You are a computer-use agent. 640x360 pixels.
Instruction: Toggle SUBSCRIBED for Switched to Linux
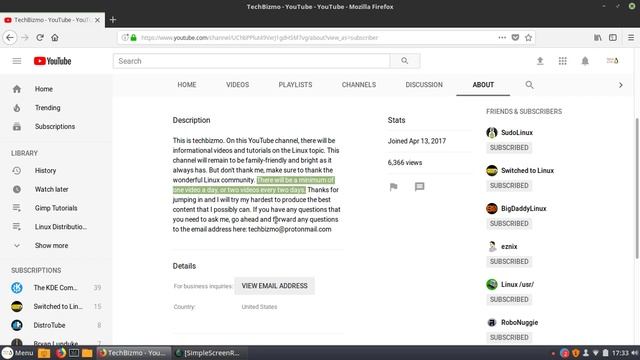pyautogui.click(x=509, y=185)
